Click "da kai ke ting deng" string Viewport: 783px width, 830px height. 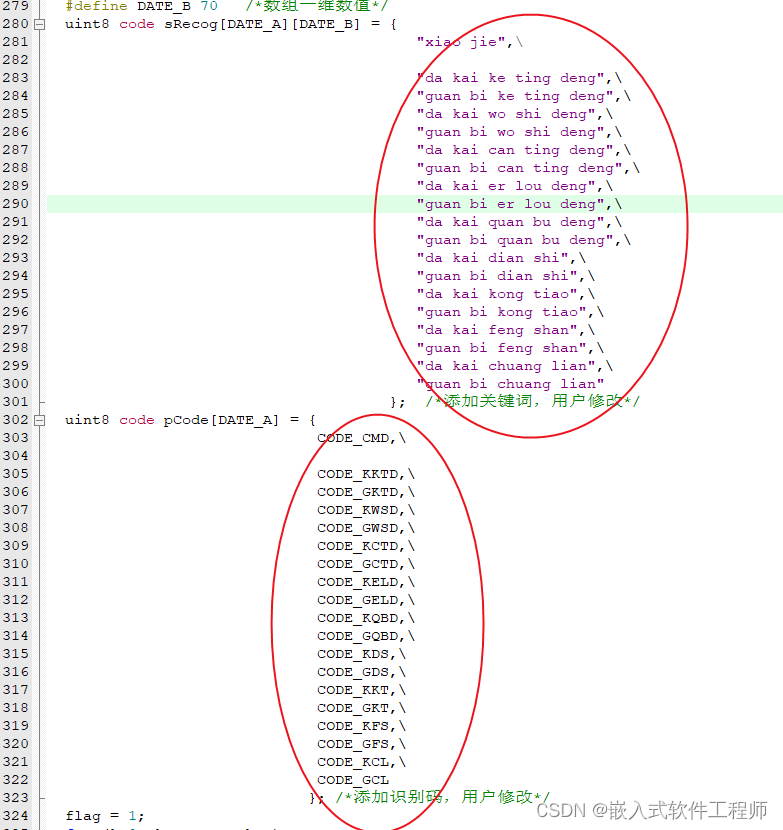coord(510,78)
